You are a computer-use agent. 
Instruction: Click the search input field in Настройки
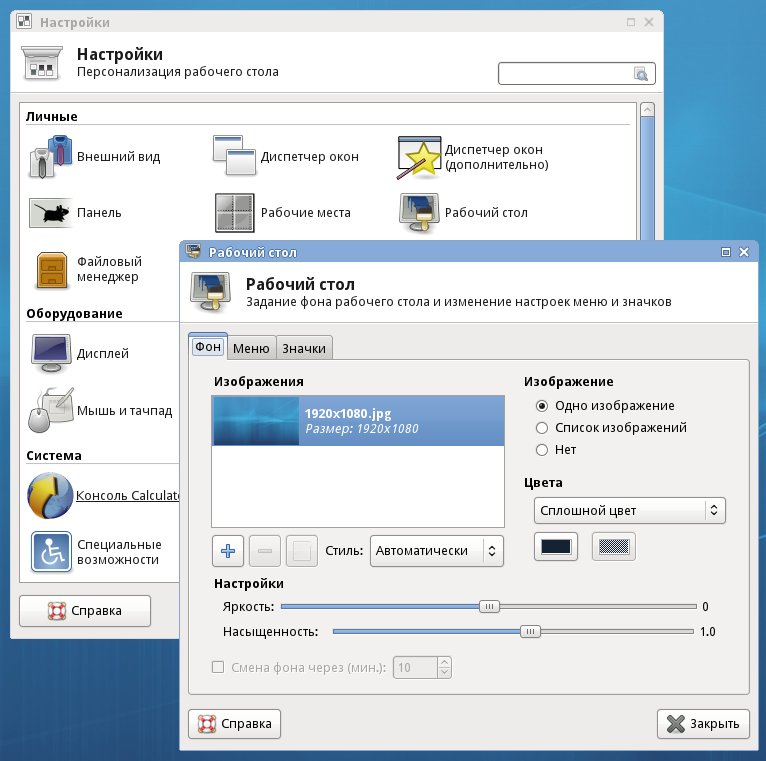click(x=576, y=74)
